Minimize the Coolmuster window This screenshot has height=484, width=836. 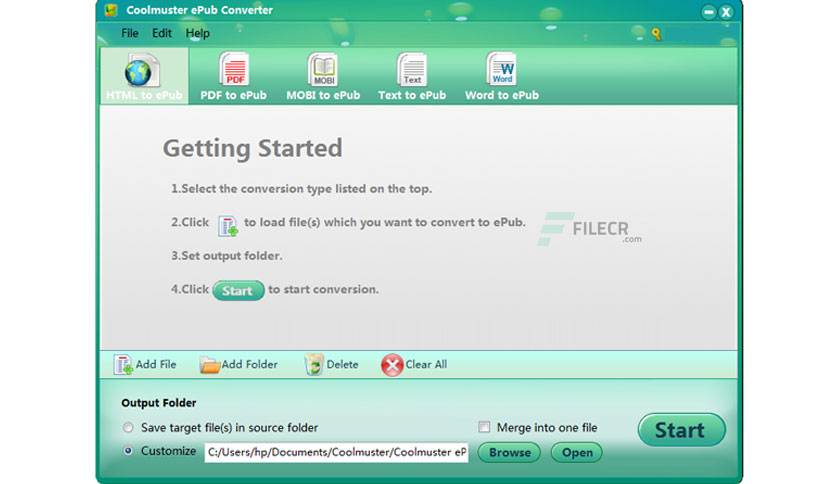coord(709,12)
